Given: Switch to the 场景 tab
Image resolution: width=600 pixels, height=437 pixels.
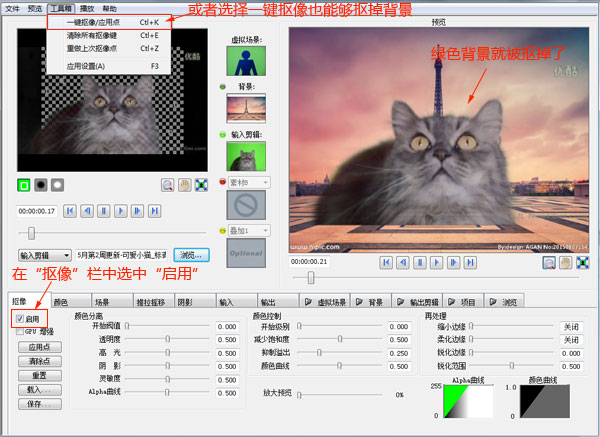Looking at the screenshot, I should 112,302.
